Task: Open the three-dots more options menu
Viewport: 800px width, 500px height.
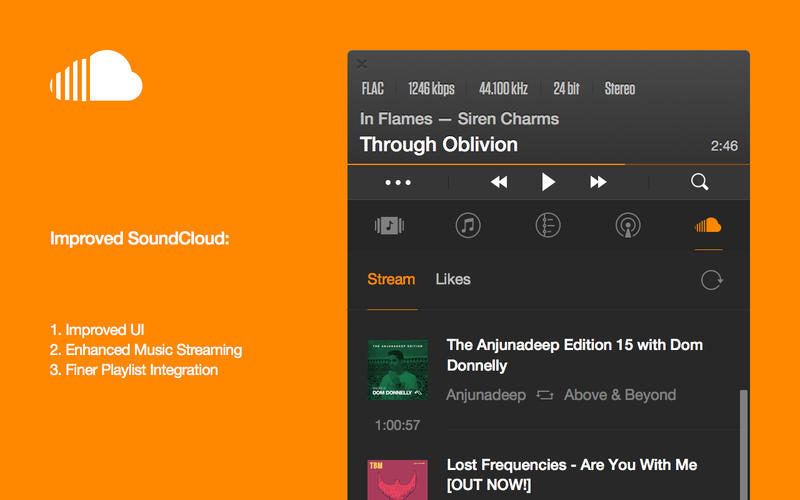Action: click(x=398, y=182)
